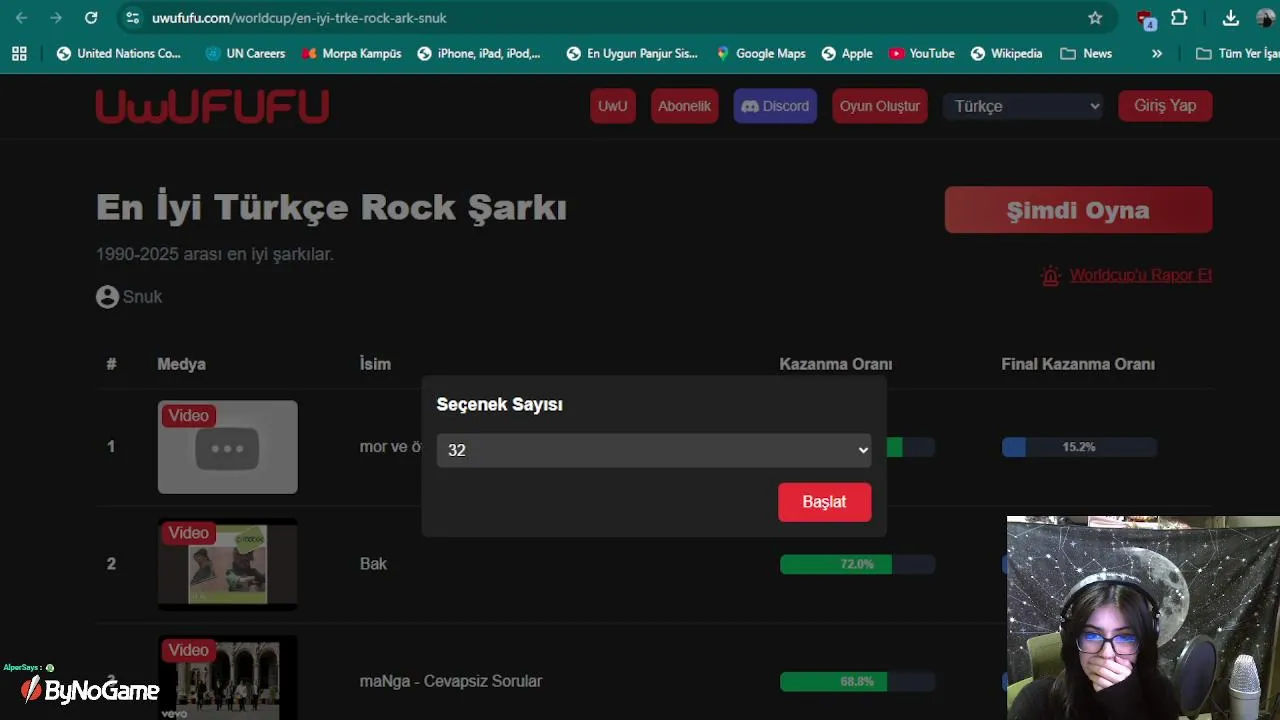The height and width of the screenshot is (720, 1280).
Task: Open site info icon in address bar
Action: [133, 18]
